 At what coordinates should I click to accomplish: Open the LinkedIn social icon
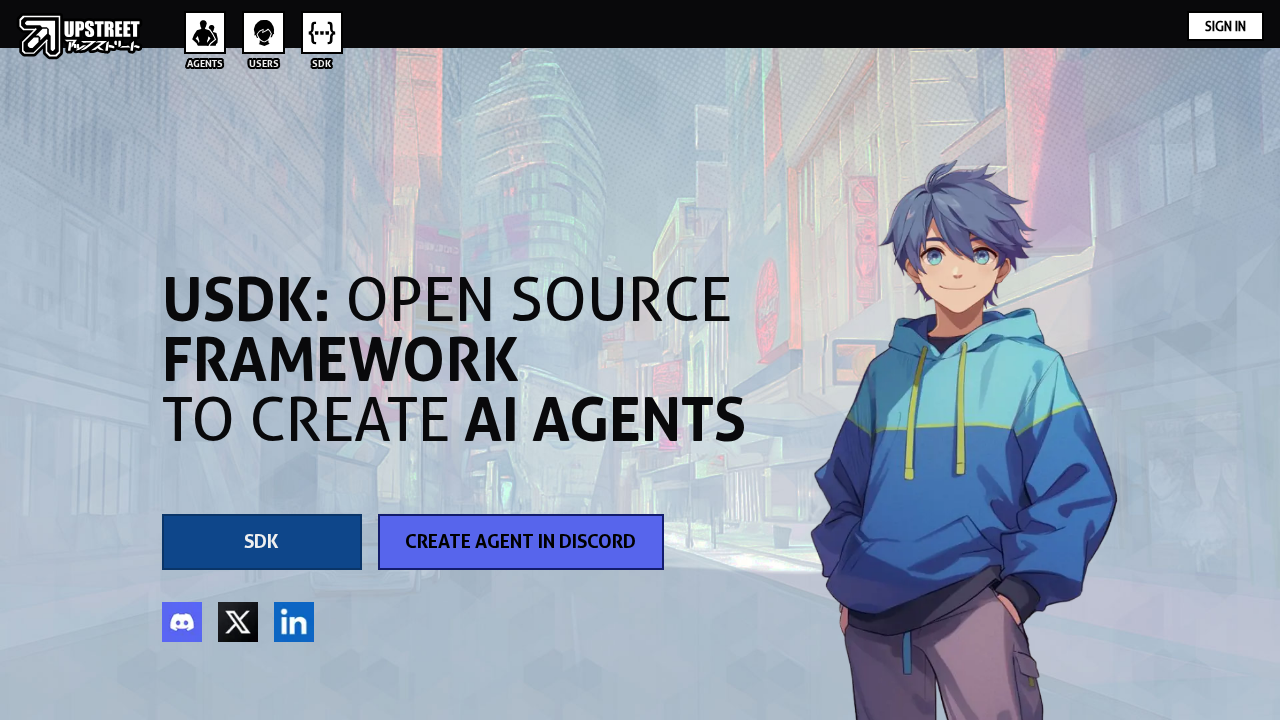[x=294, y=621]
